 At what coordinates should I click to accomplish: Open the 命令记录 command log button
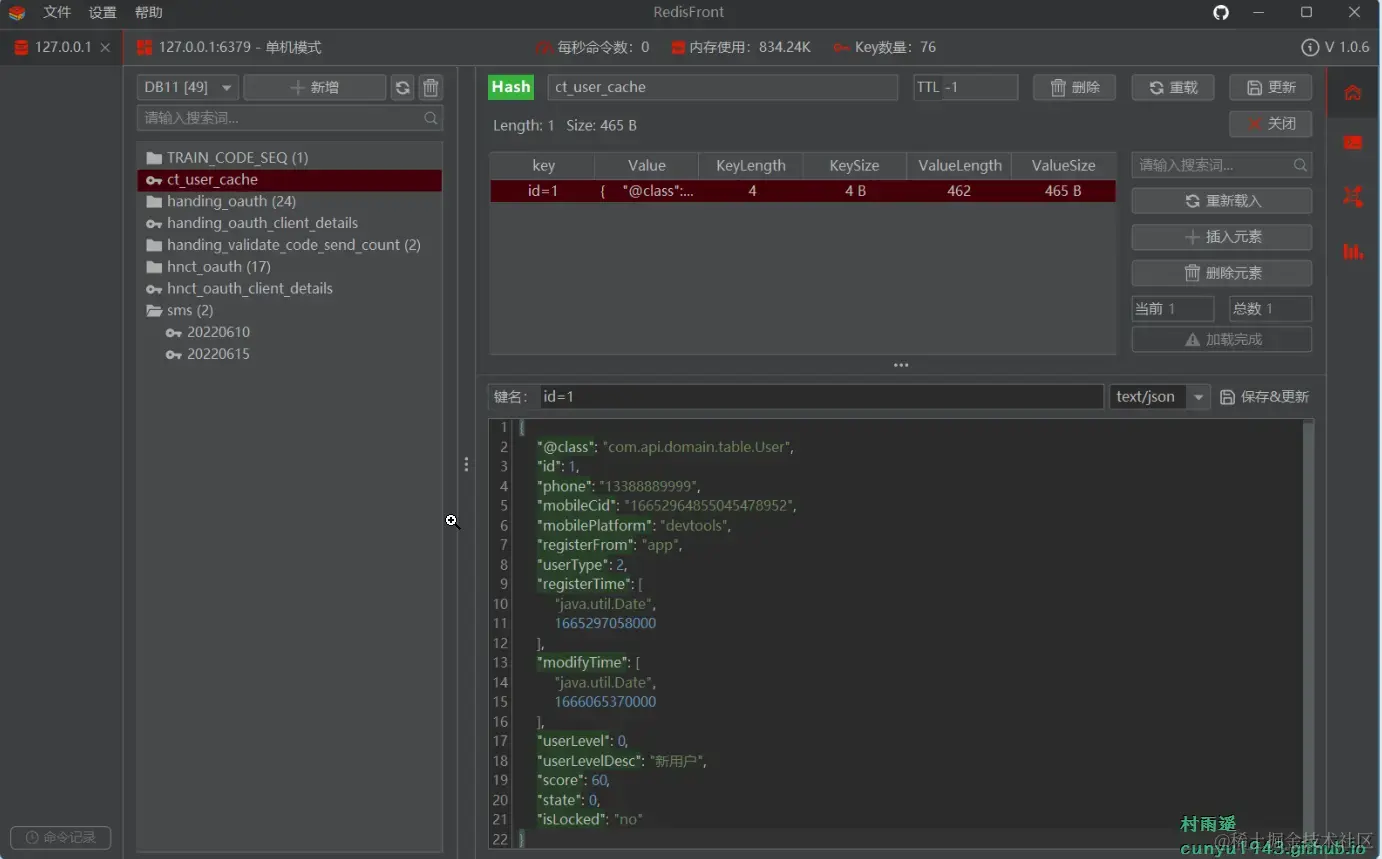pos(61,837)
